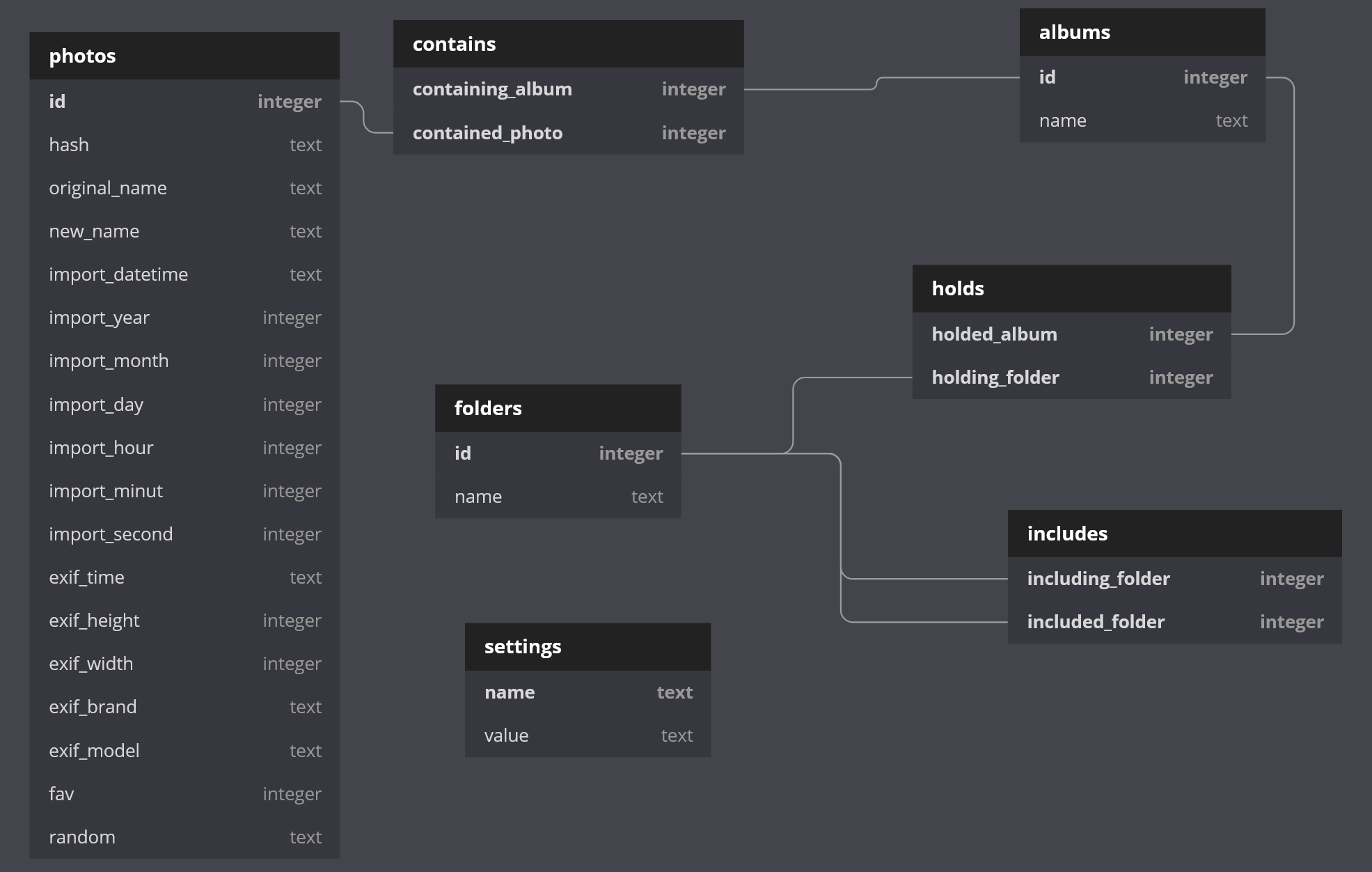The width and height of the screenshot is (1372, 872).
Task: Select the random field in photos
Action: [184, 837]
